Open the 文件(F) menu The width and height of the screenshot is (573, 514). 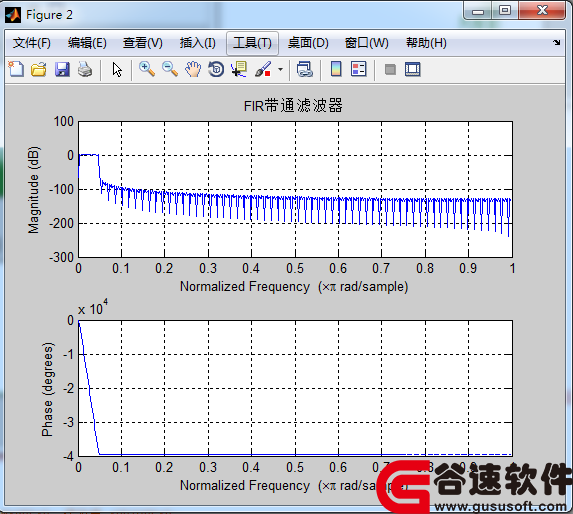[32, 43]
